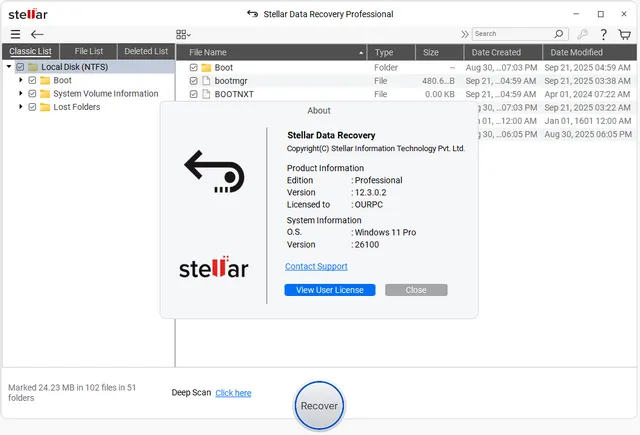Viewport: 640px width, 435px height.
Task: Open the Contact Support link
Action: point(316,267)
